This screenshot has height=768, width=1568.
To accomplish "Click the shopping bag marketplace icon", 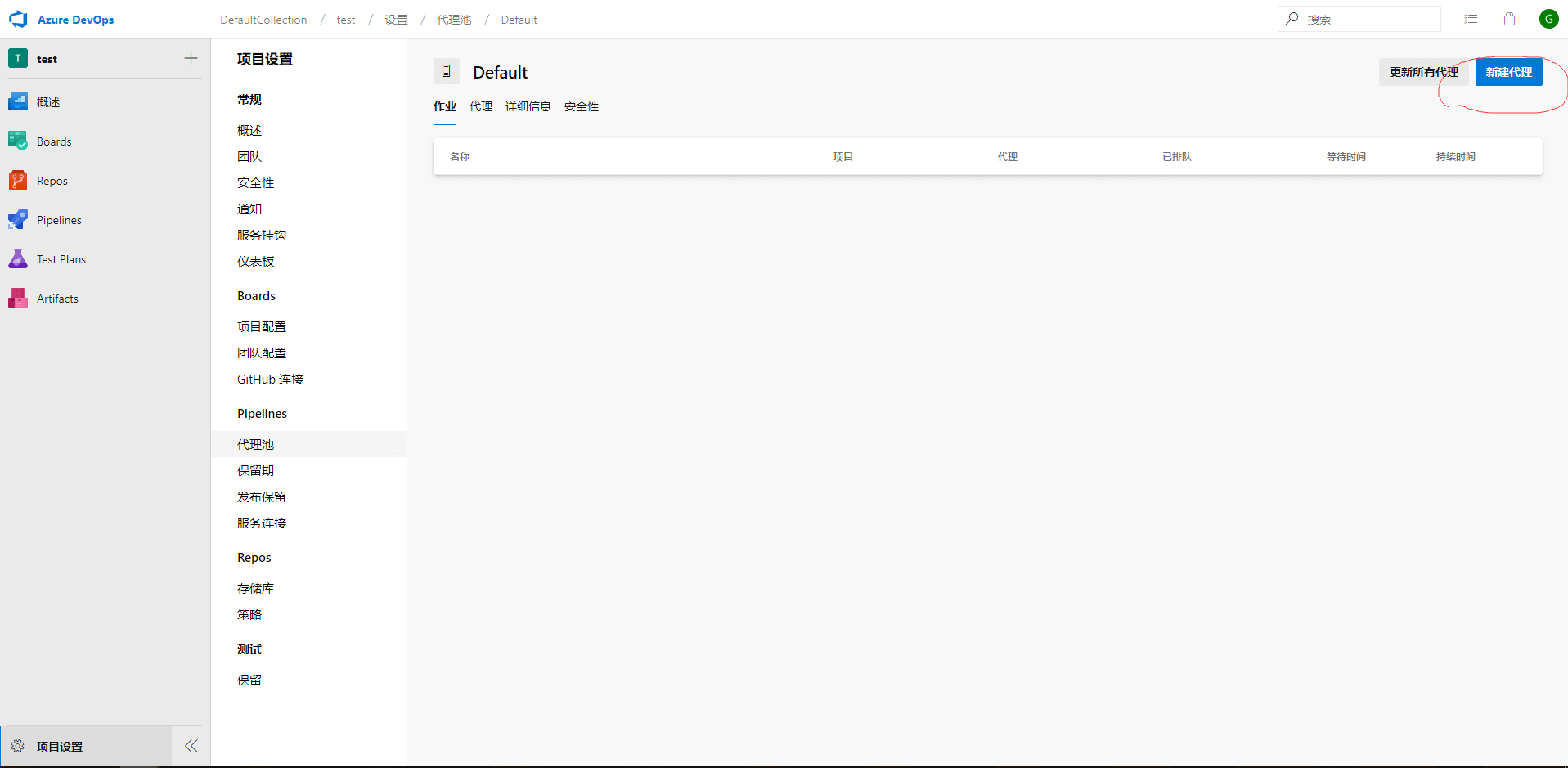I will (1509, 20).
